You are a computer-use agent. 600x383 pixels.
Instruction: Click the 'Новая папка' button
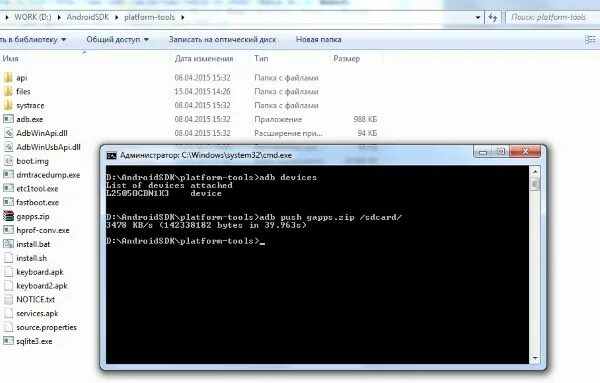click(x=318, y=39)
